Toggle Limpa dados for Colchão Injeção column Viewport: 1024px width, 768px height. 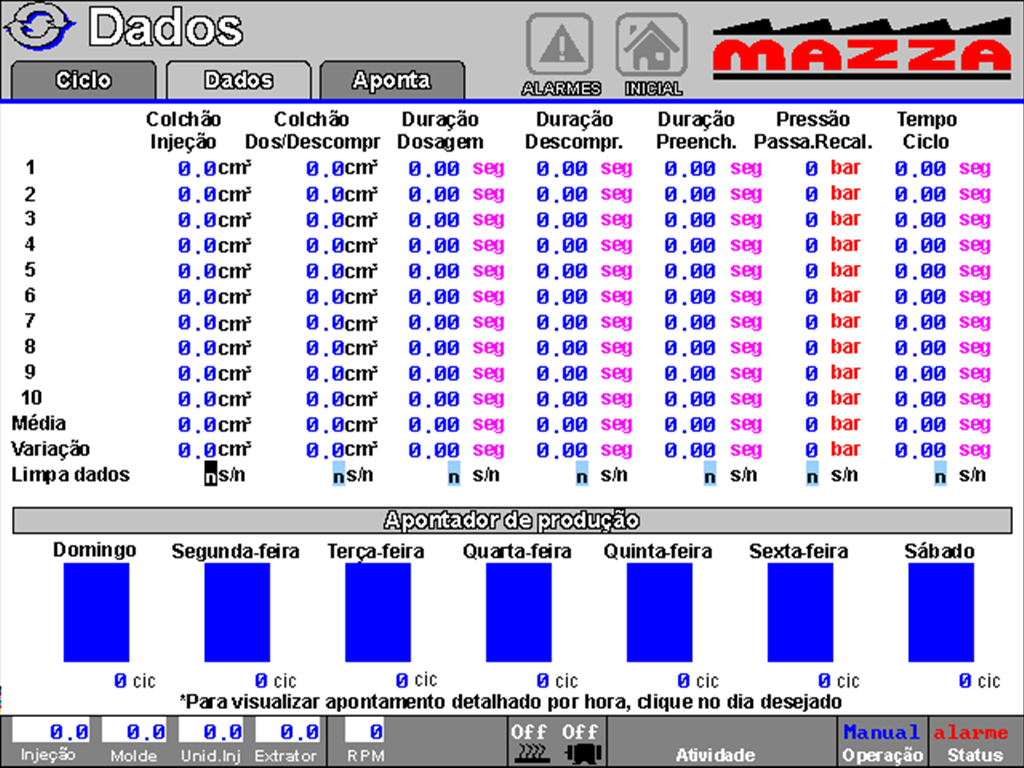(211, 475)
